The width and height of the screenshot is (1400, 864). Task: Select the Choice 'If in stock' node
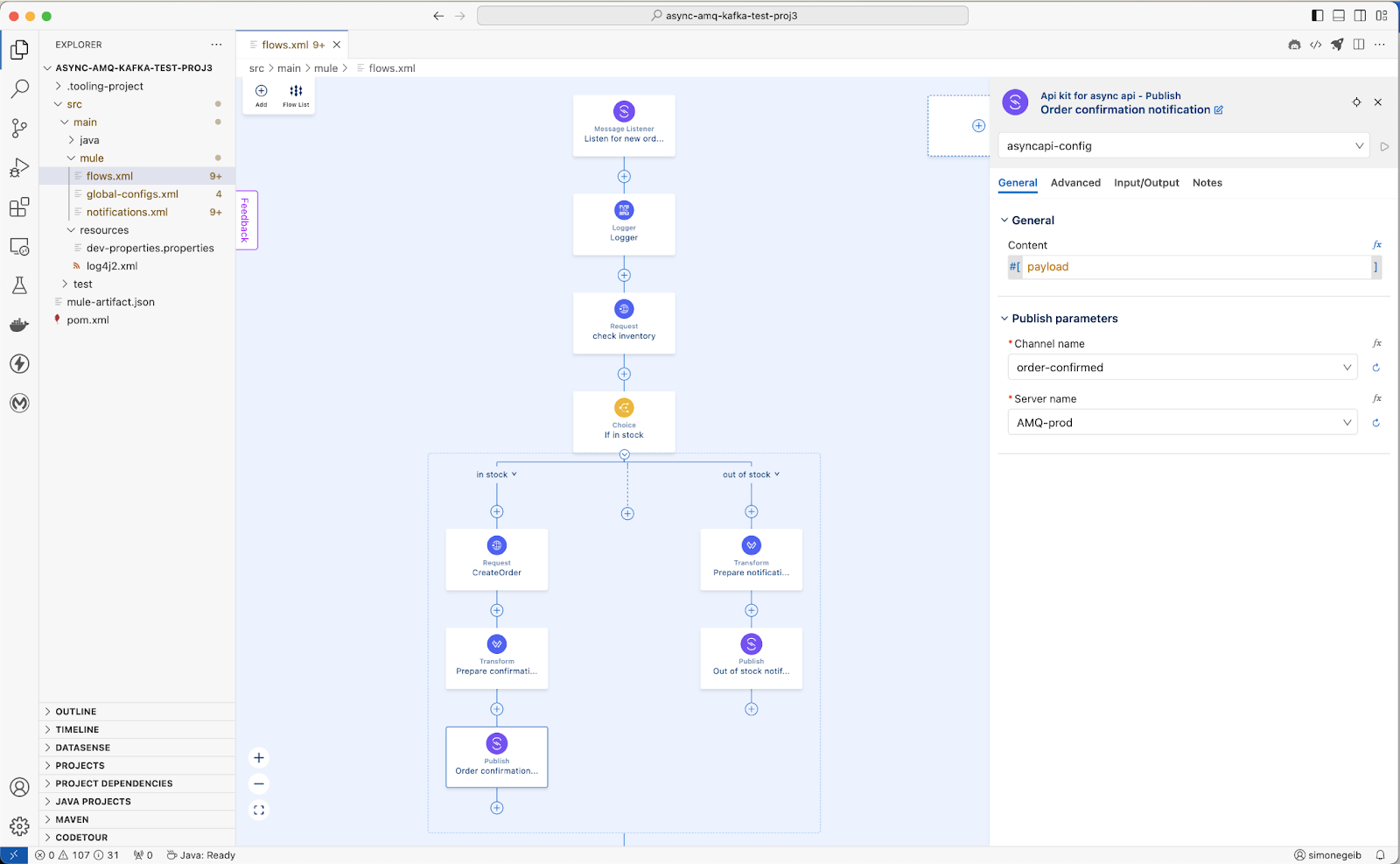pos(624,421)
